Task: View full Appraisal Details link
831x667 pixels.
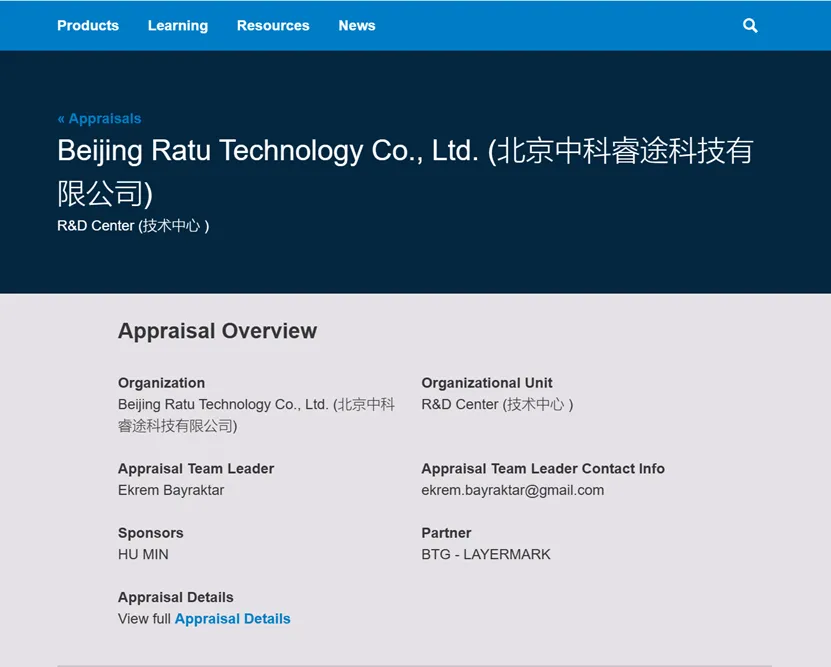Action: tap(233, 619)
